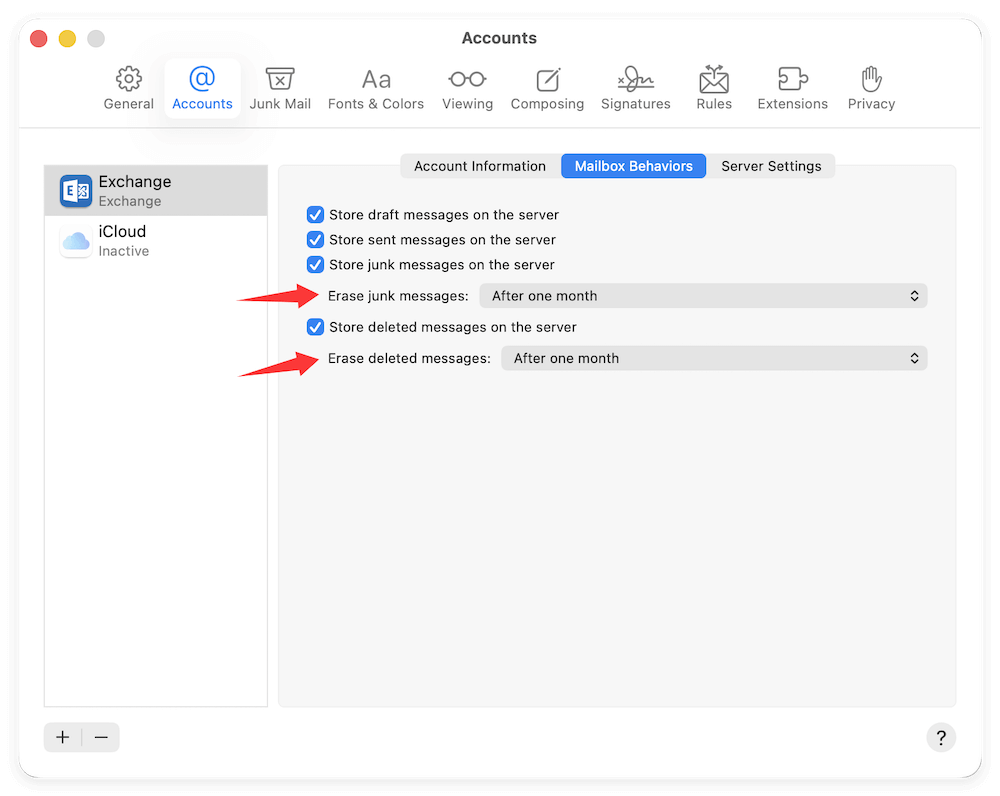The width and height of the screenshot is (1000, 796).
Task: Open the Junk Mail preferences icon
Action: 280,88
